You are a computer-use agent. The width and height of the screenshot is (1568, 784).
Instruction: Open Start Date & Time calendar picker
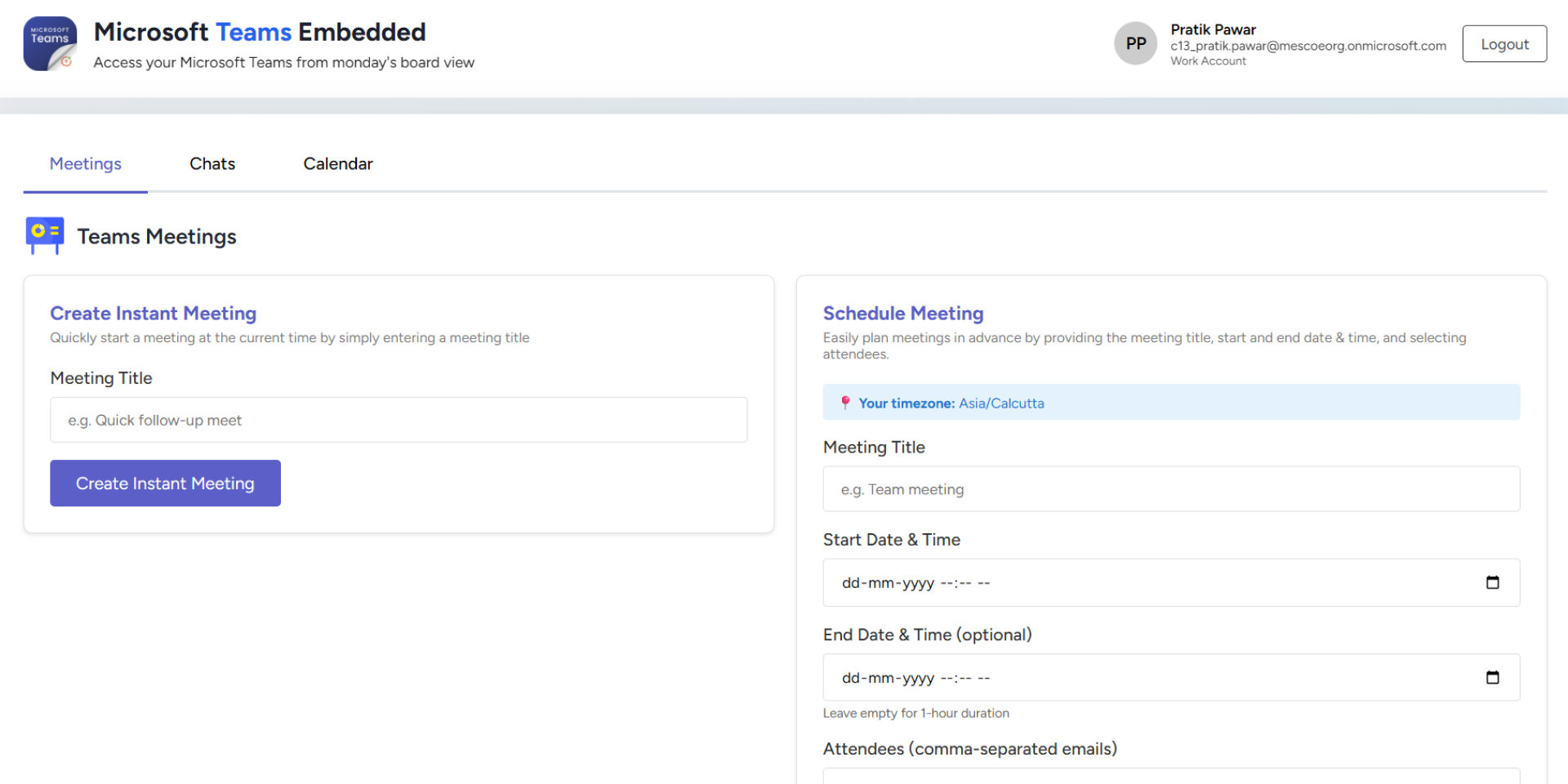(x=1492, y=582)
